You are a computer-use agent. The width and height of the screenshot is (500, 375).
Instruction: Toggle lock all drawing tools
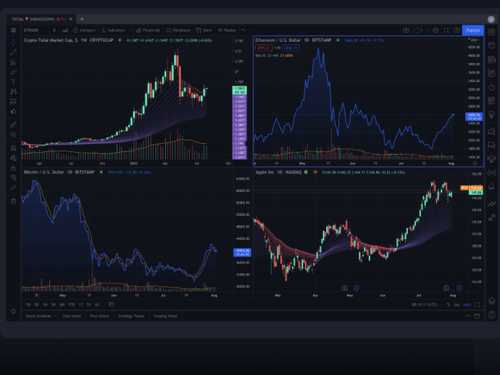(x=13, y=168)
